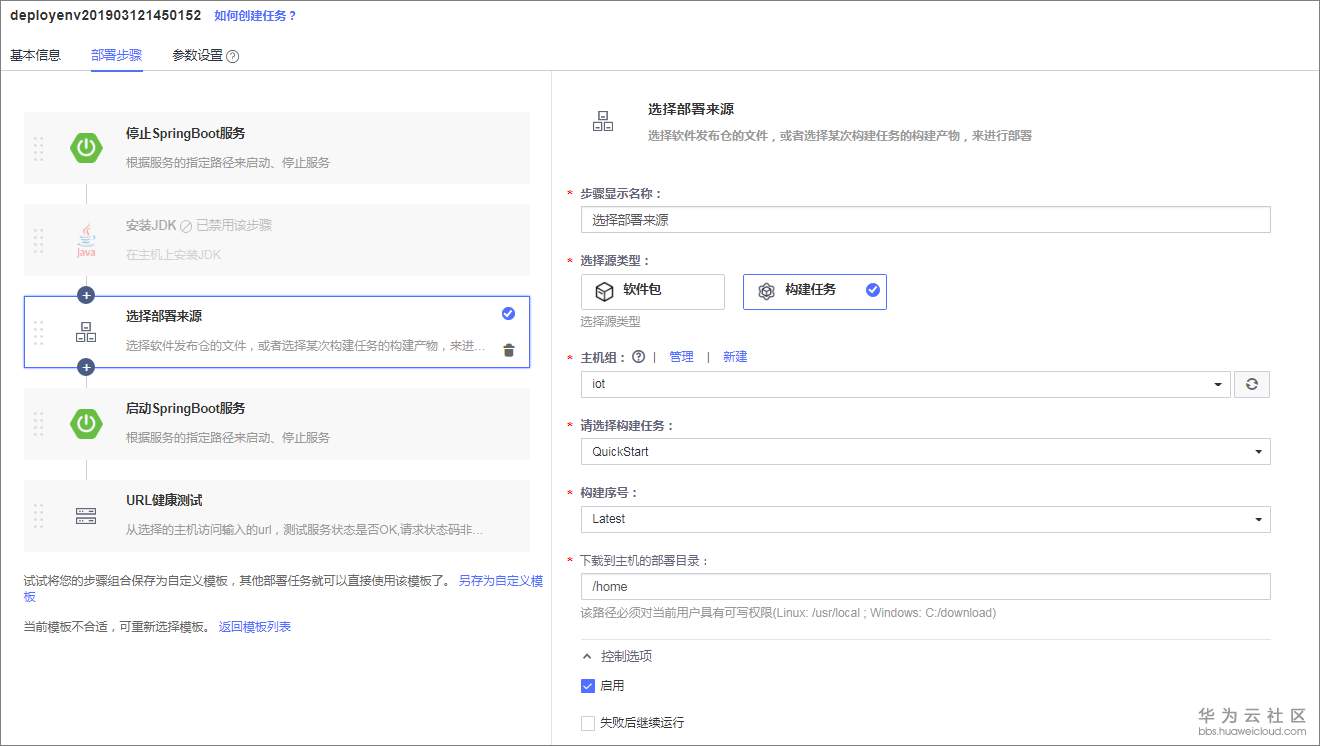Collapse the 控制选项 section
Viewport: 1320px width, 746px height.
[618, 656]
